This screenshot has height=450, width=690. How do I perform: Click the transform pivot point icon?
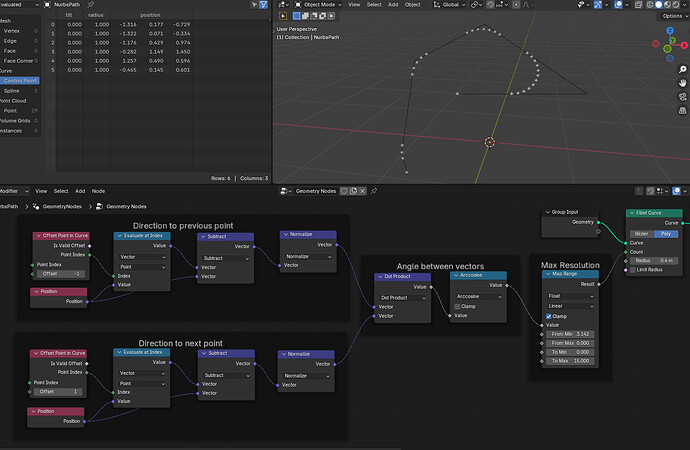click(476, 4)
